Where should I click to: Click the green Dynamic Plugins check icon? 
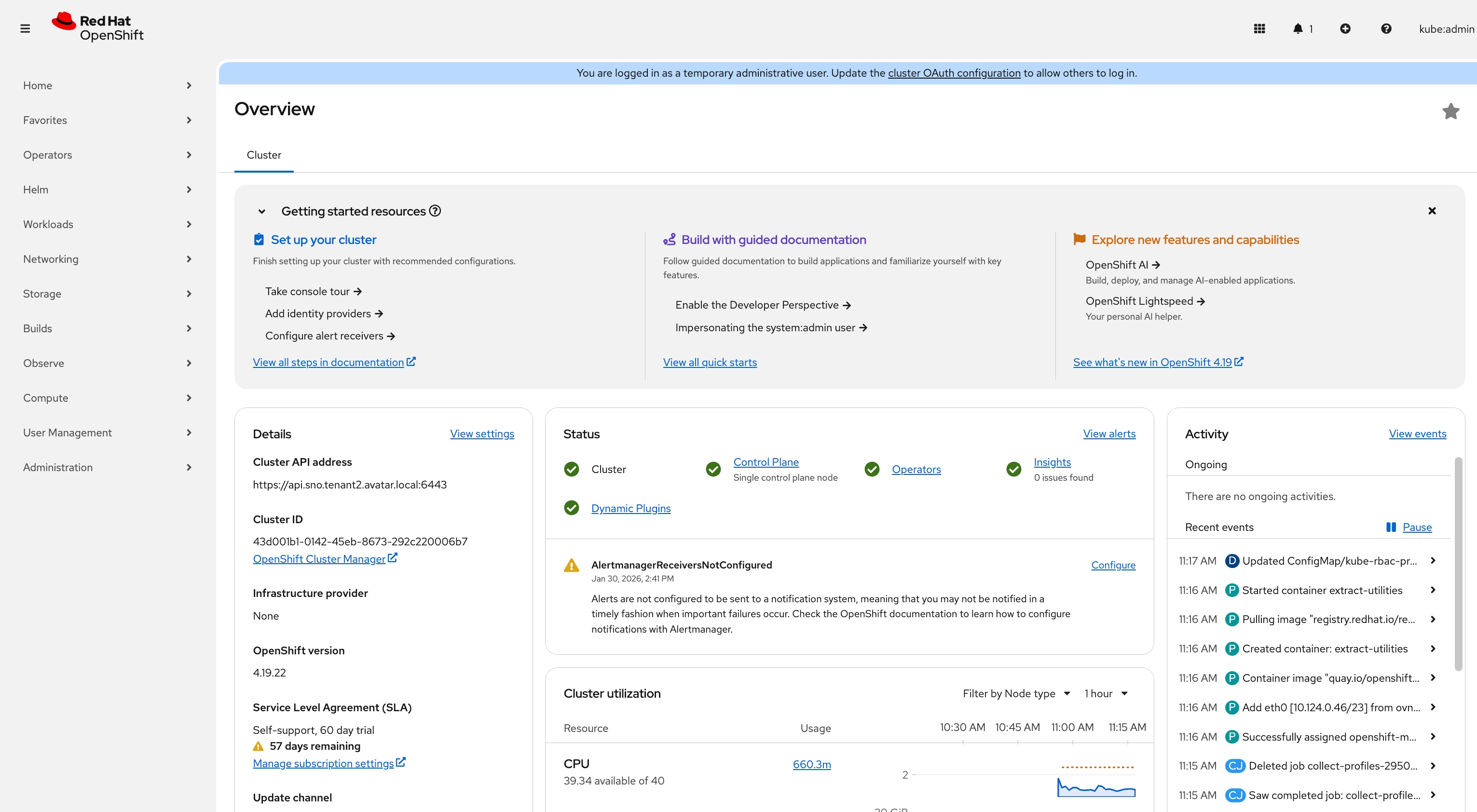point(571,508)
